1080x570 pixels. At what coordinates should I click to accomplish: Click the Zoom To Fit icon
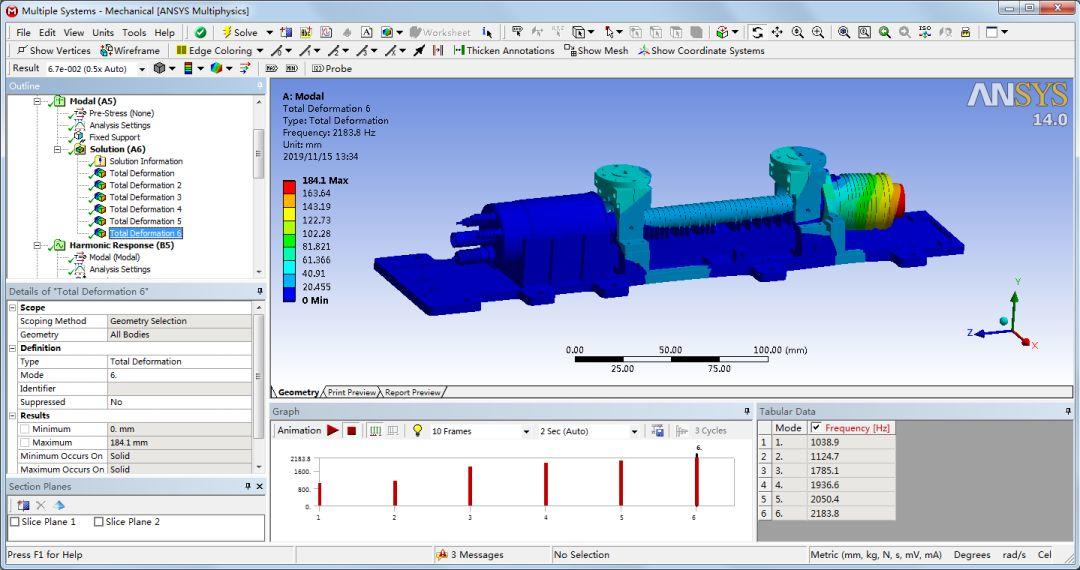[x=844, y=32]
